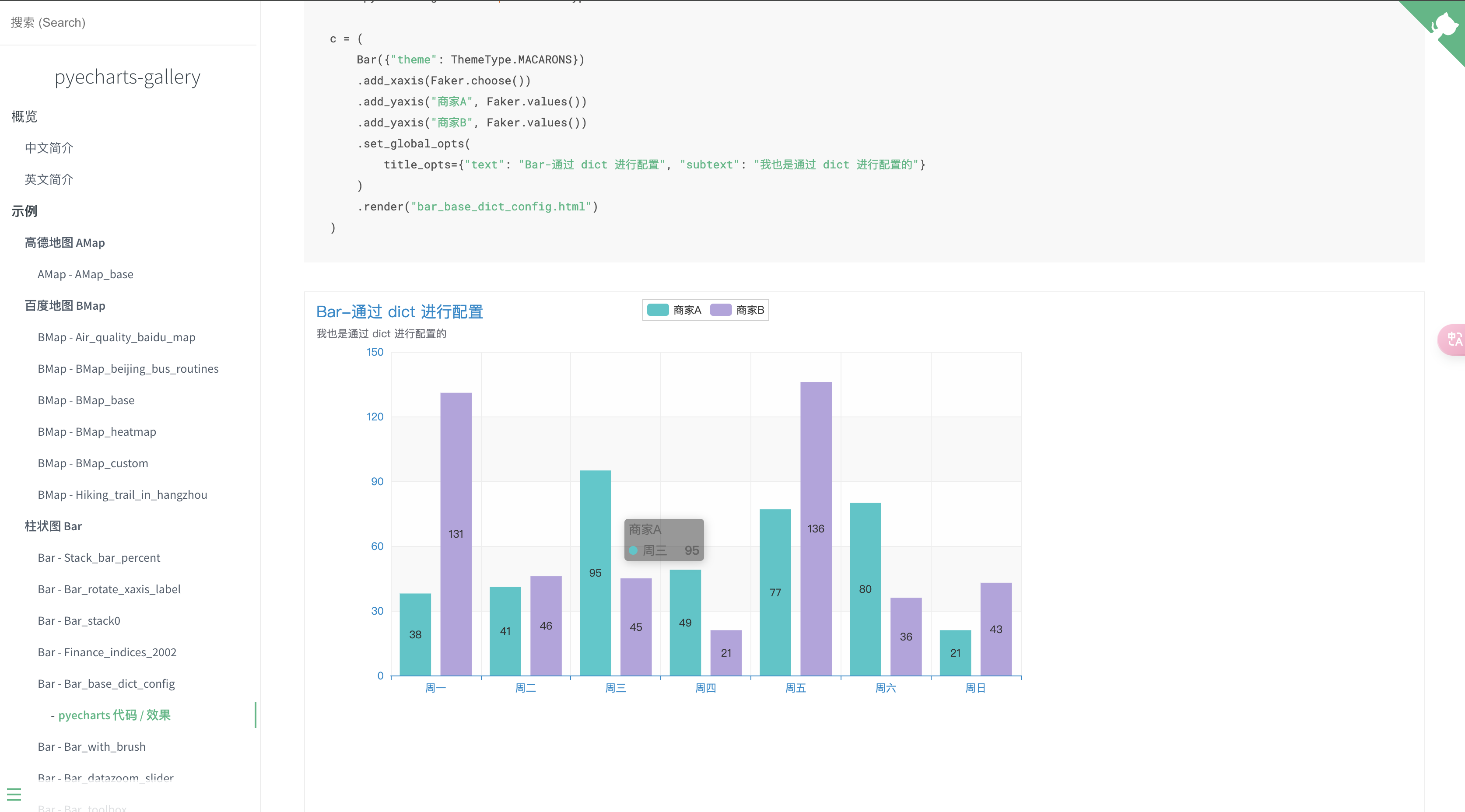
Task: Open the 英文简介 page
Action: [49, 180]
